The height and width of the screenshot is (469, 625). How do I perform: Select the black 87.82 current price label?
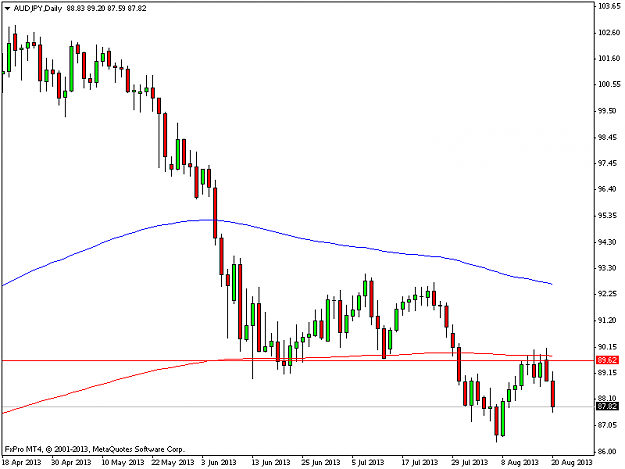tap(607, 406)
